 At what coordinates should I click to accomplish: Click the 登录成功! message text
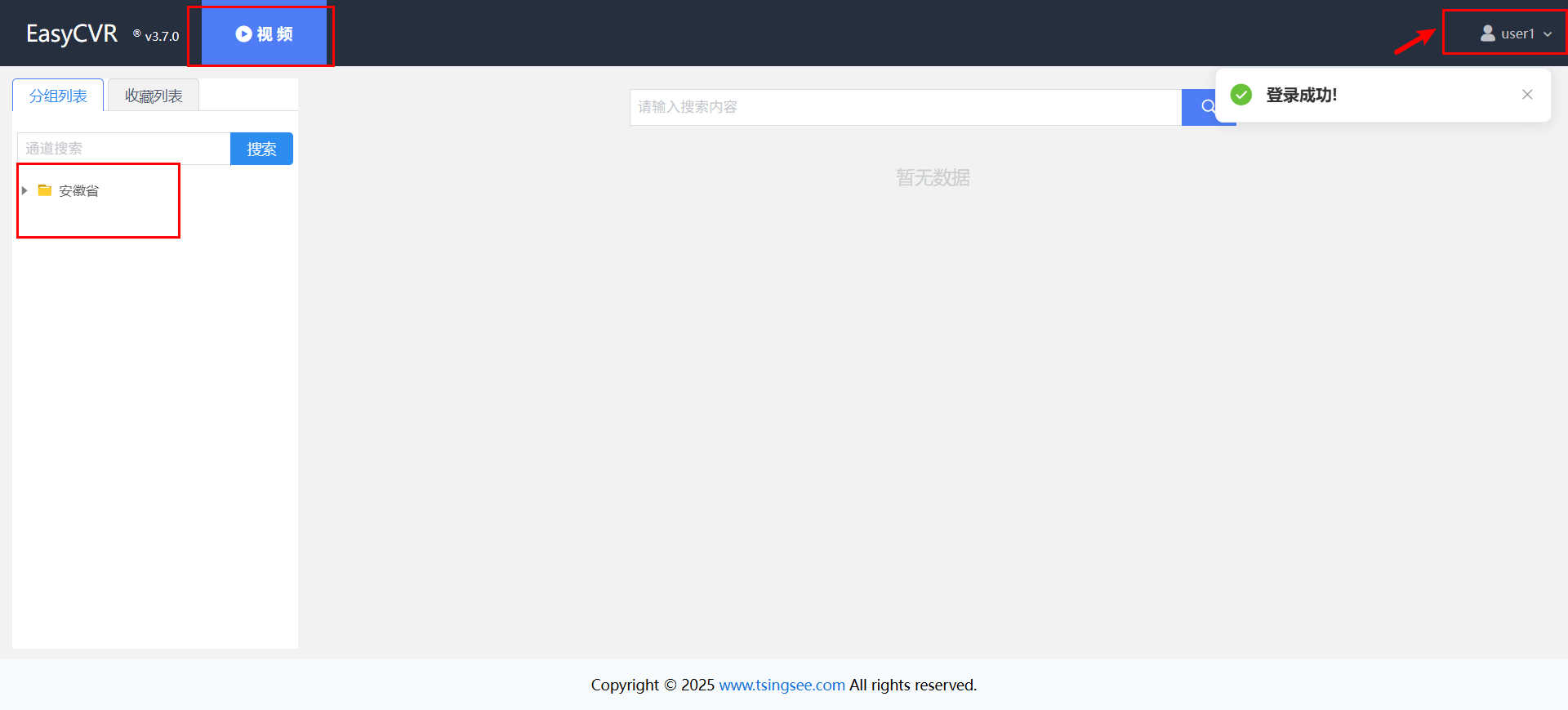[x=1301, y=95]
